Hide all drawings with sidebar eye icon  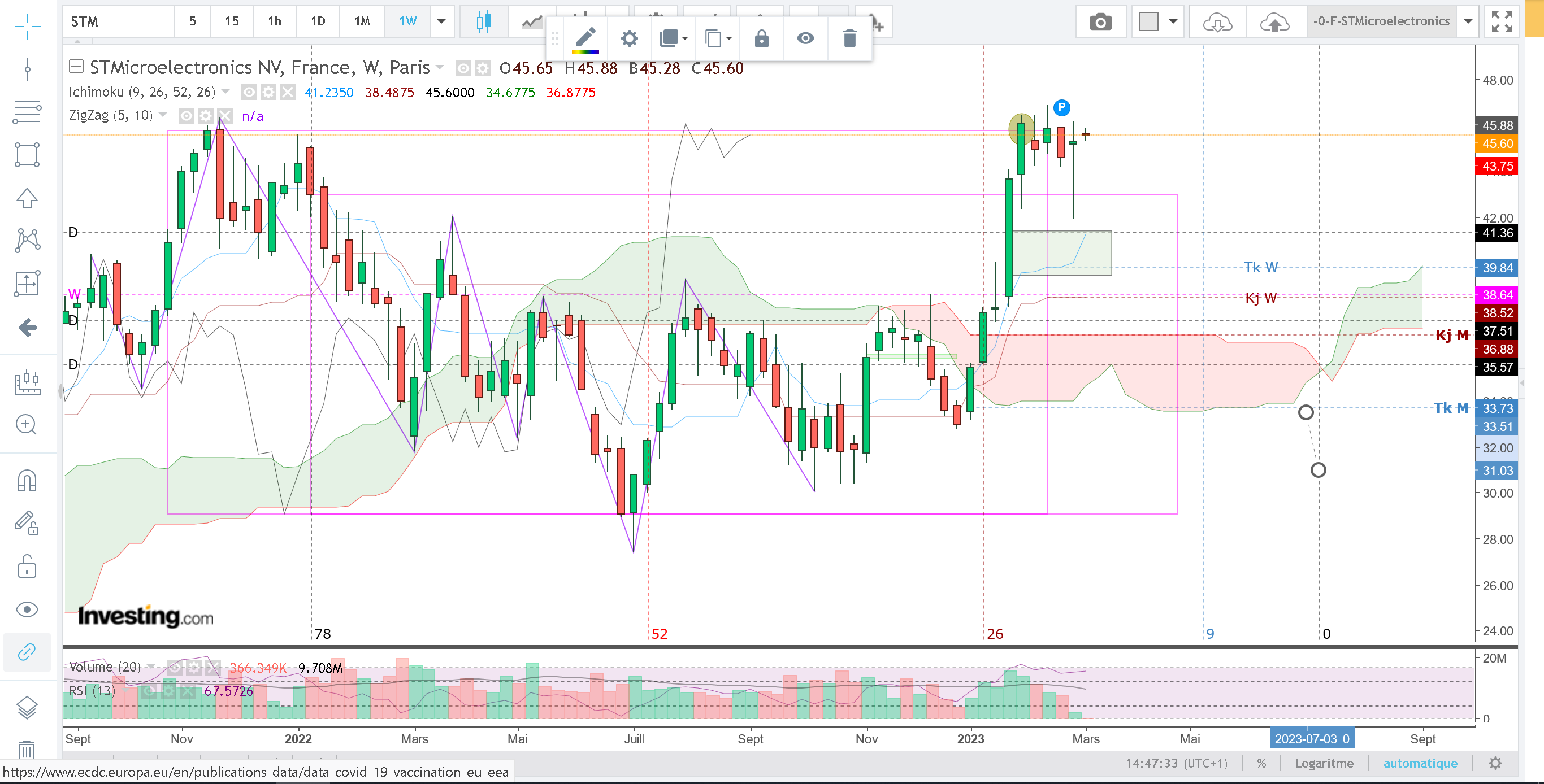click(x=27, y=609)
